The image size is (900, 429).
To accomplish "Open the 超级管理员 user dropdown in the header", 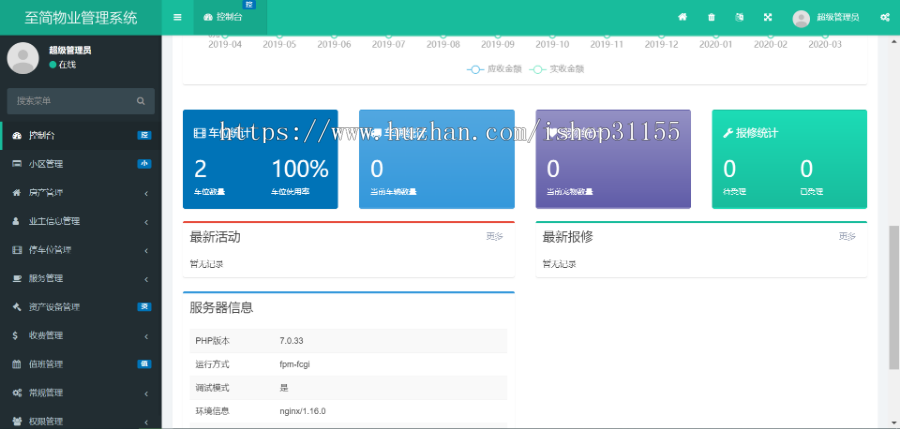I will click(x=825, y=18).
